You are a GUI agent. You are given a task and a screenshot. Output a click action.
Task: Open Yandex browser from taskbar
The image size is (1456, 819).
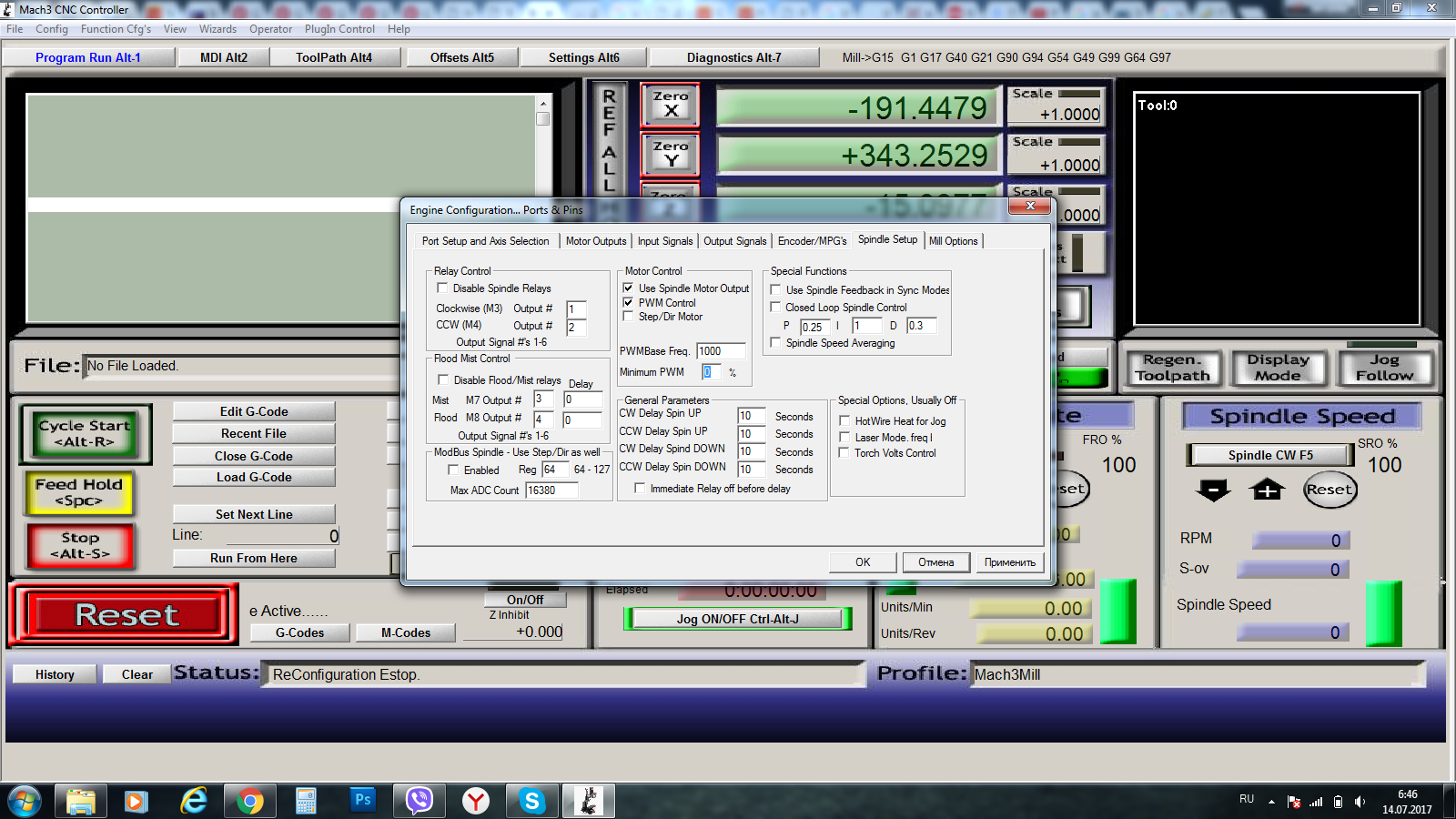(x=475, y=802)
